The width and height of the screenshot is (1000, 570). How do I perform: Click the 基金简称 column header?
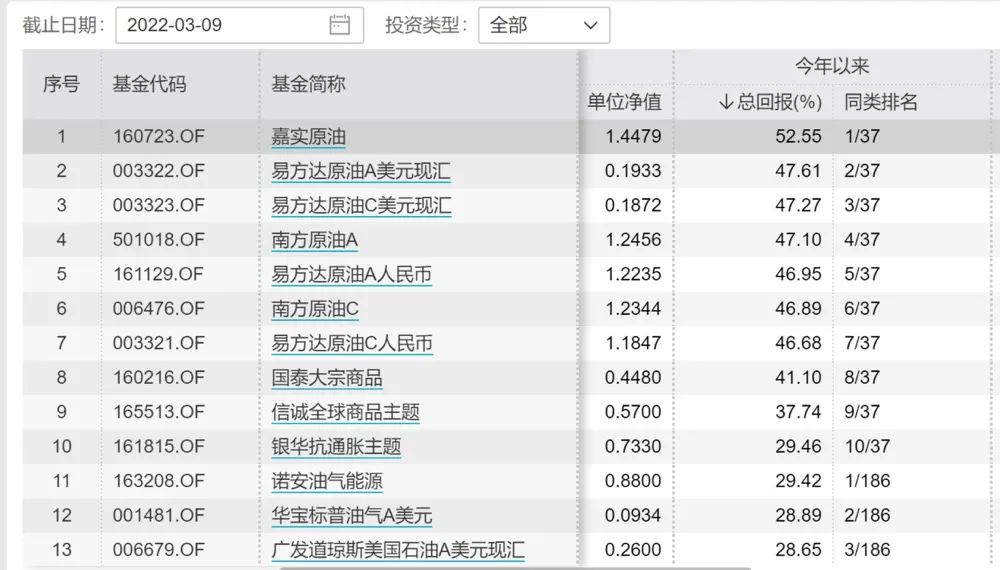pyautogui.click(x=309, y=84)
